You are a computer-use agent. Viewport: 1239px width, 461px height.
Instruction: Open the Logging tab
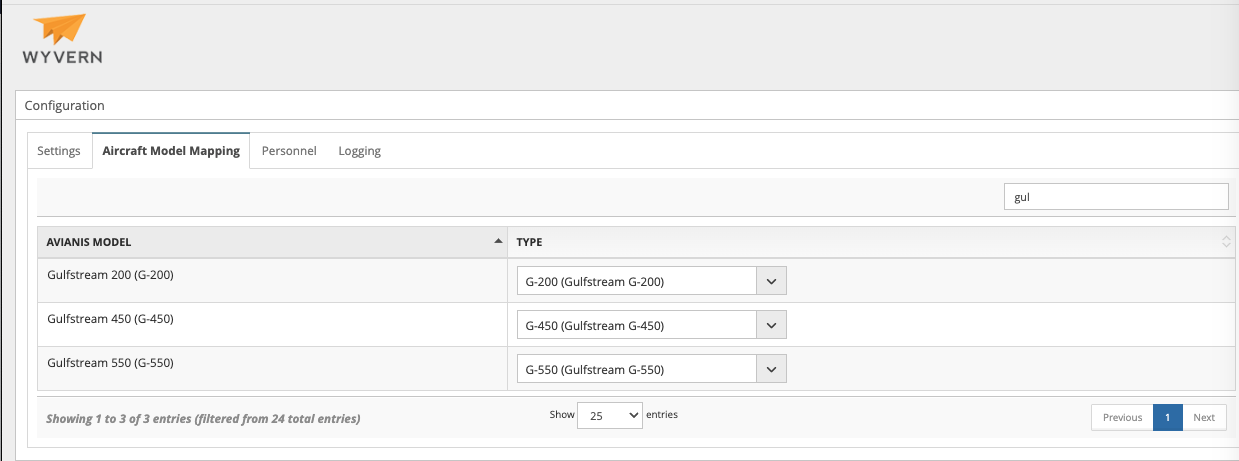[359, 151]
